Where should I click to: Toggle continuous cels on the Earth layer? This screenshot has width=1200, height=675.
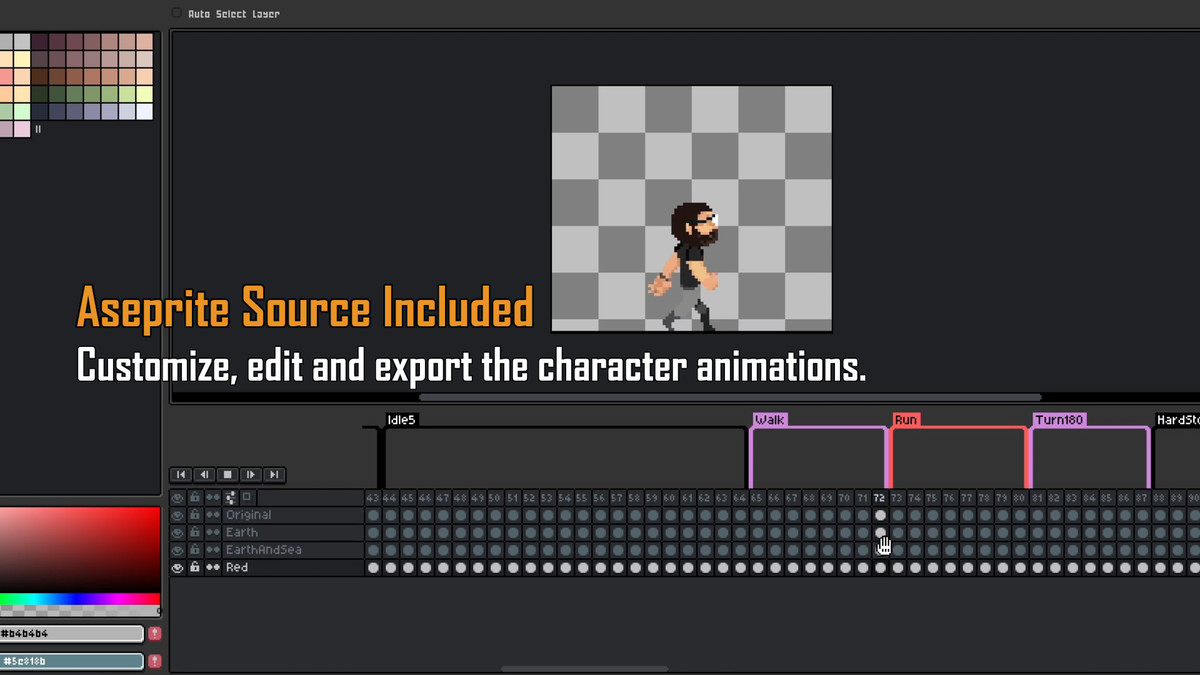pyautogui.click(x=212, y=532)
